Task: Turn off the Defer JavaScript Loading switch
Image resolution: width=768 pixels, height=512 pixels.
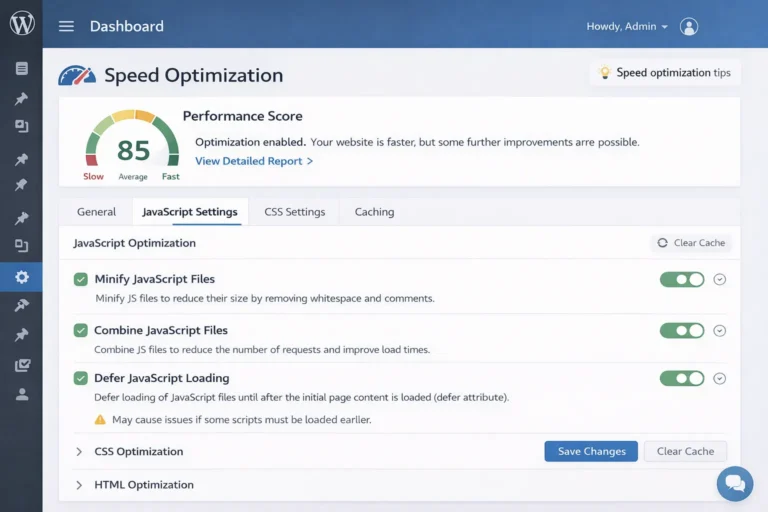Action: pos(682,378)
